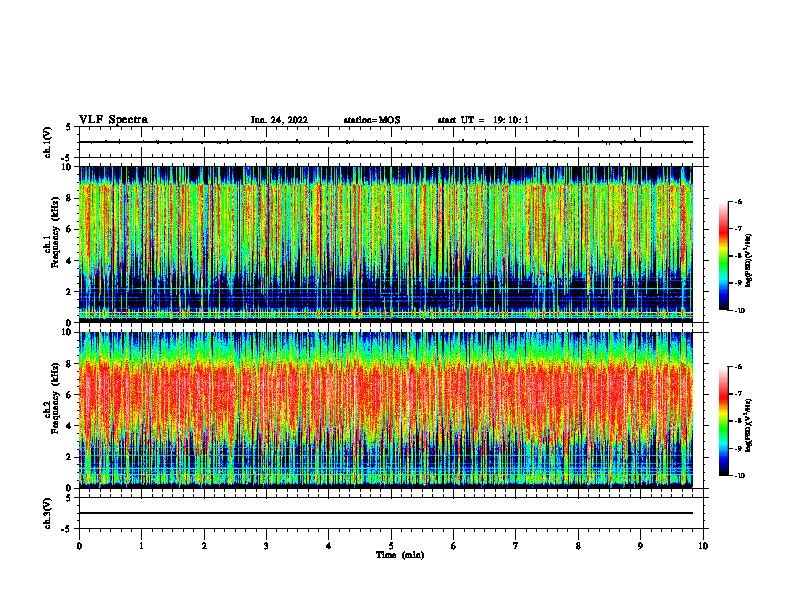Click the date text "Jan. 24, 2022"

(x=279, y=120)
